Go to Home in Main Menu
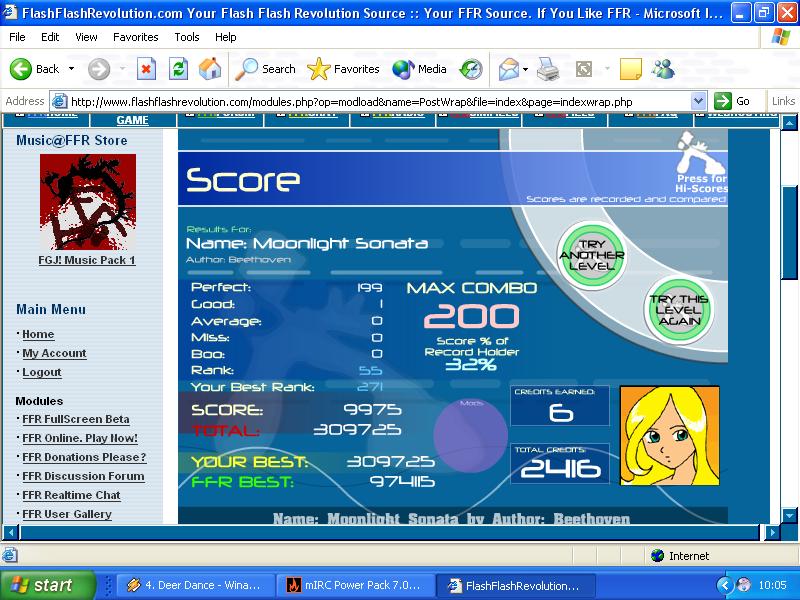This screenshot has width=800, height=600. [x=38, y=334]
